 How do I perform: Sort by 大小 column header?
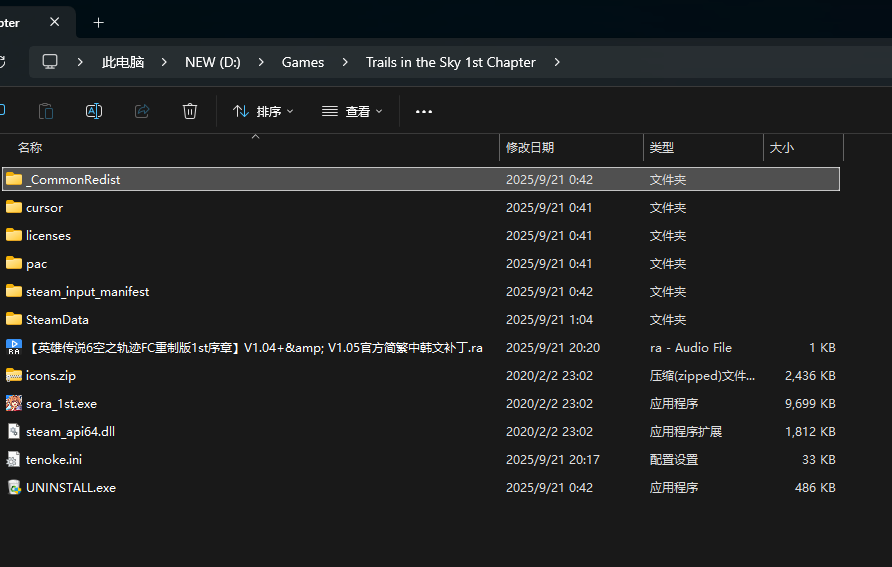(782, 148)
